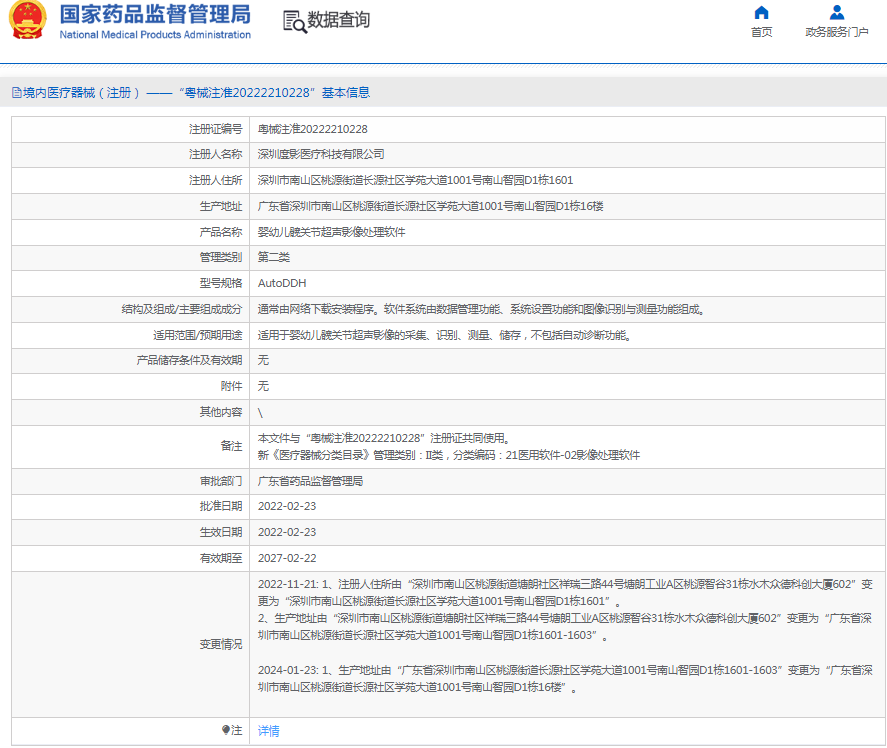Click remark line starting 本文件与
Viewport: 887px width, 748px height.
(x=384, y=438)
